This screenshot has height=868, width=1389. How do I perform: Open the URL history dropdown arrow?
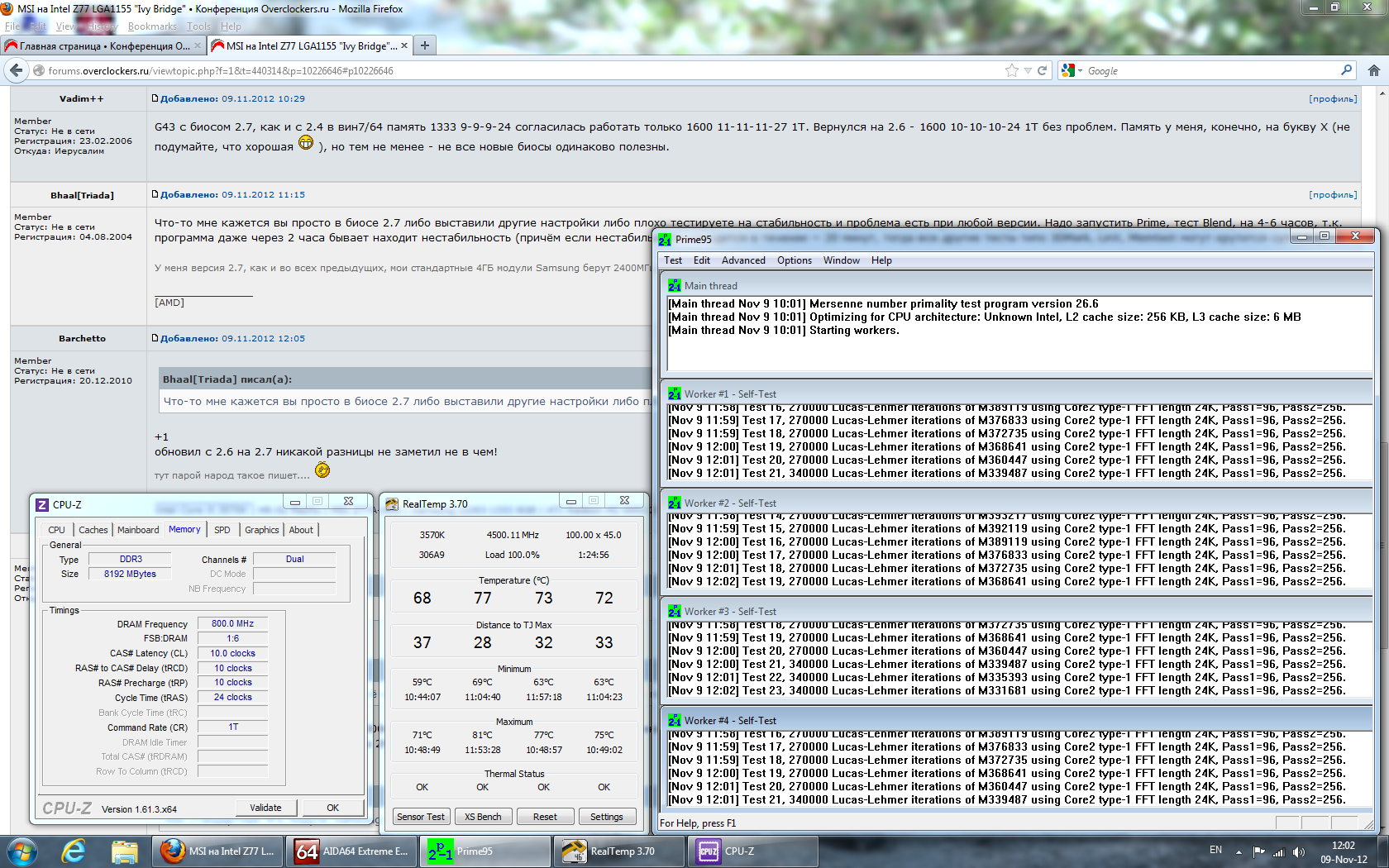point(1028,71)
